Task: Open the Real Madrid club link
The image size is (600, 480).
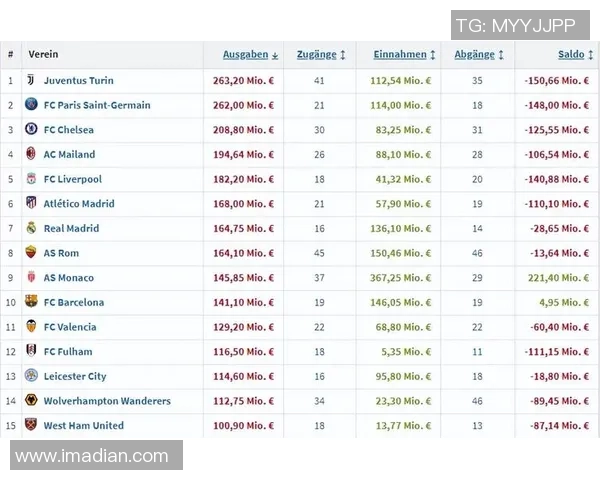Action: tap(71, 228)
